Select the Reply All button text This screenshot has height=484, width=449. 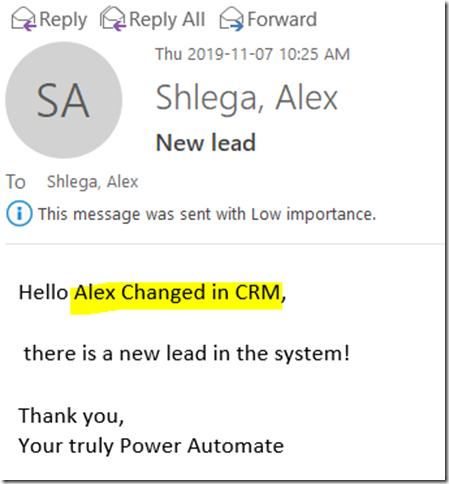click(x=167, y=20)
